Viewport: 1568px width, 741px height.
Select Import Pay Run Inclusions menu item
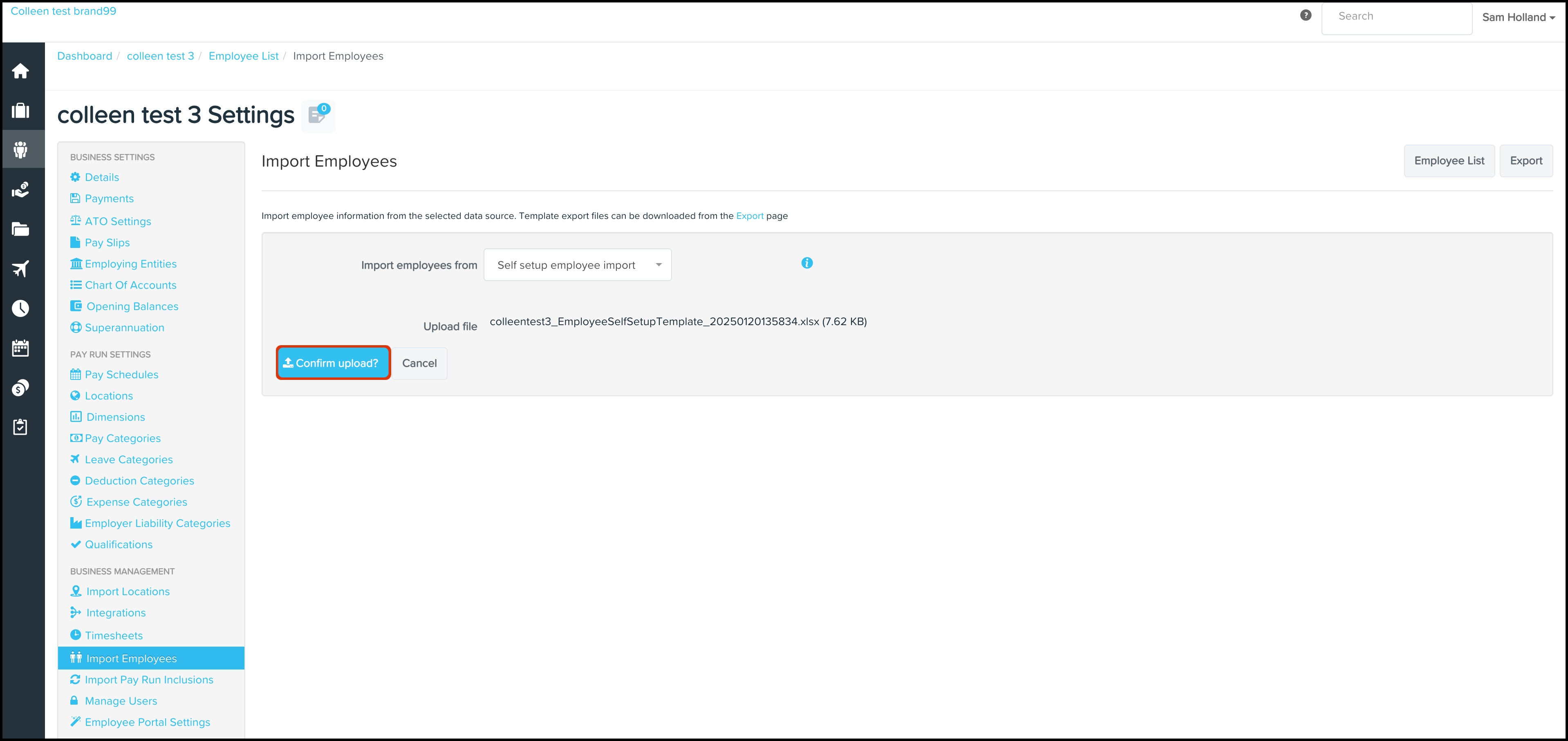click(148, 680)
